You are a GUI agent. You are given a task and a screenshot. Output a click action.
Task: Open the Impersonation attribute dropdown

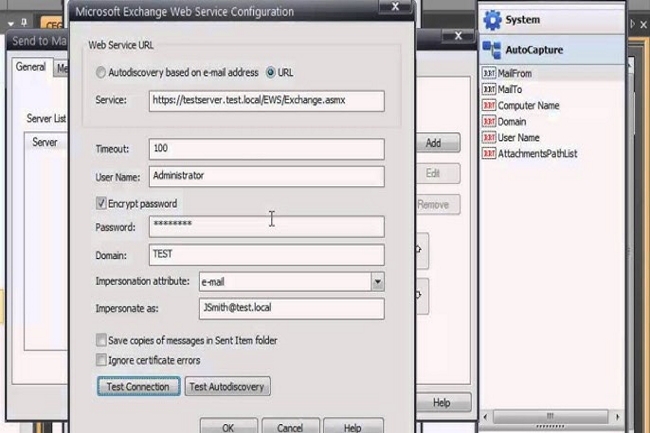377,282
